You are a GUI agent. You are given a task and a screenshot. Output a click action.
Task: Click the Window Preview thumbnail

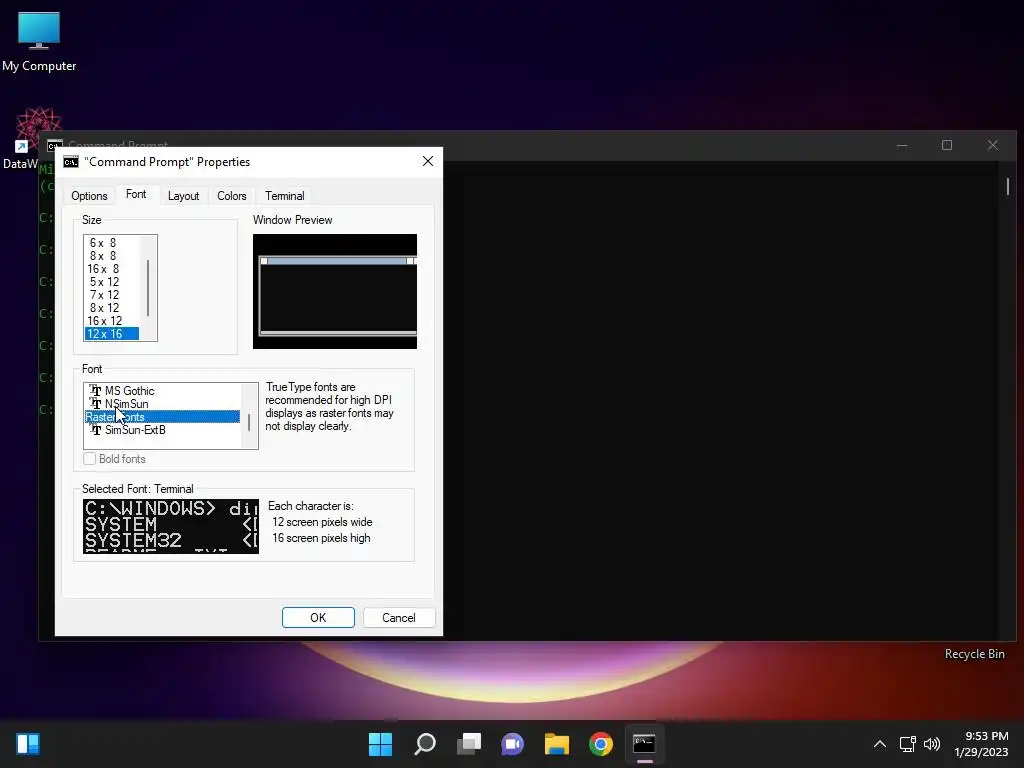(335, 291)
